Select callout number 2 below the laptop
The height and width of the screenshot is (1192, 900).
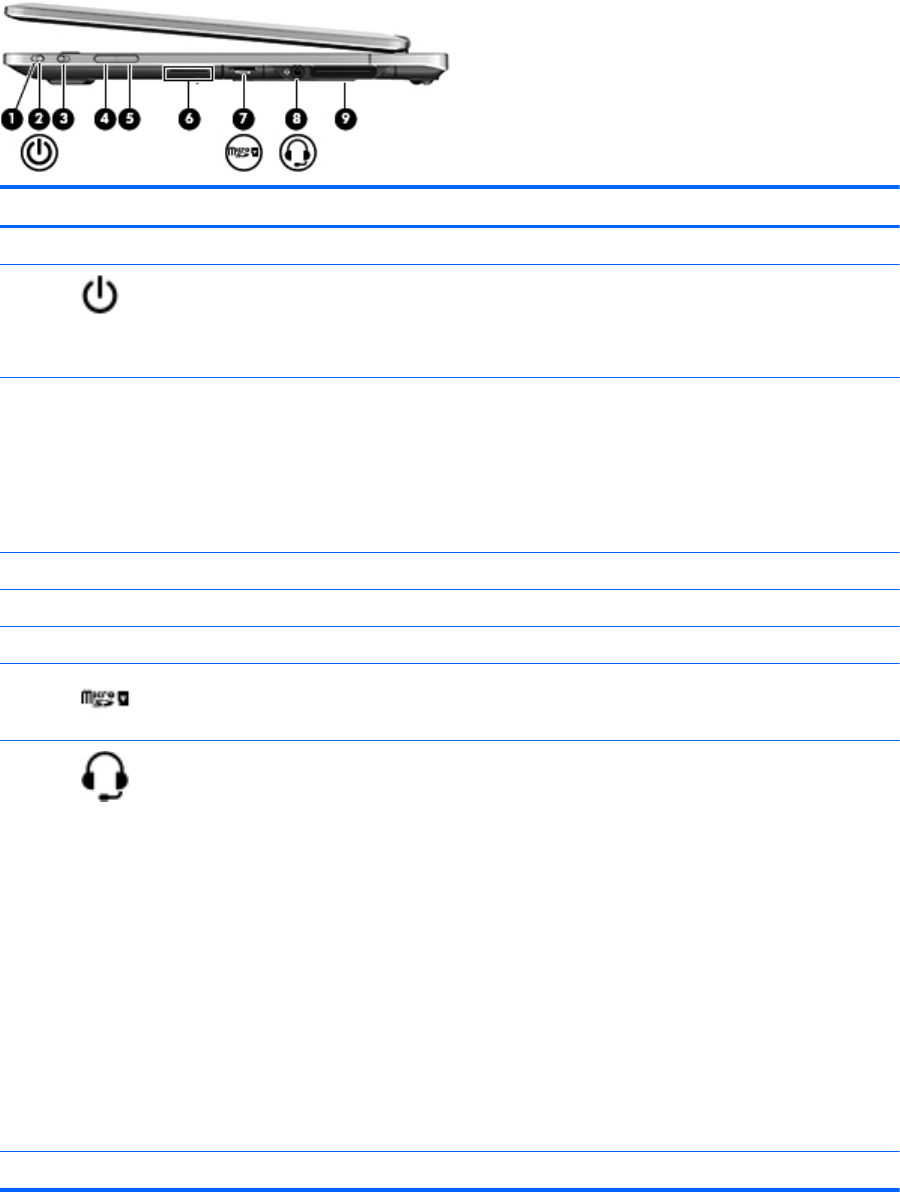pos(38,119)
